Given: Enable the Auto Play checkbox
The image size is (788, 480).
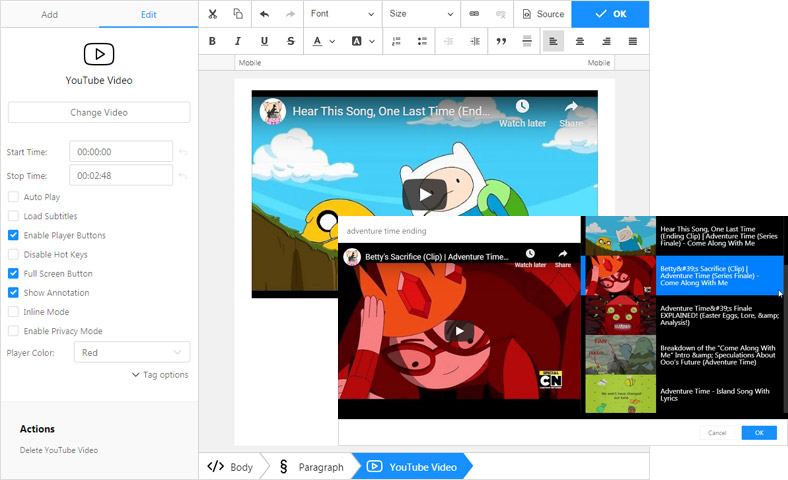Looking at the screenshot, I should (x=14, y=197).
